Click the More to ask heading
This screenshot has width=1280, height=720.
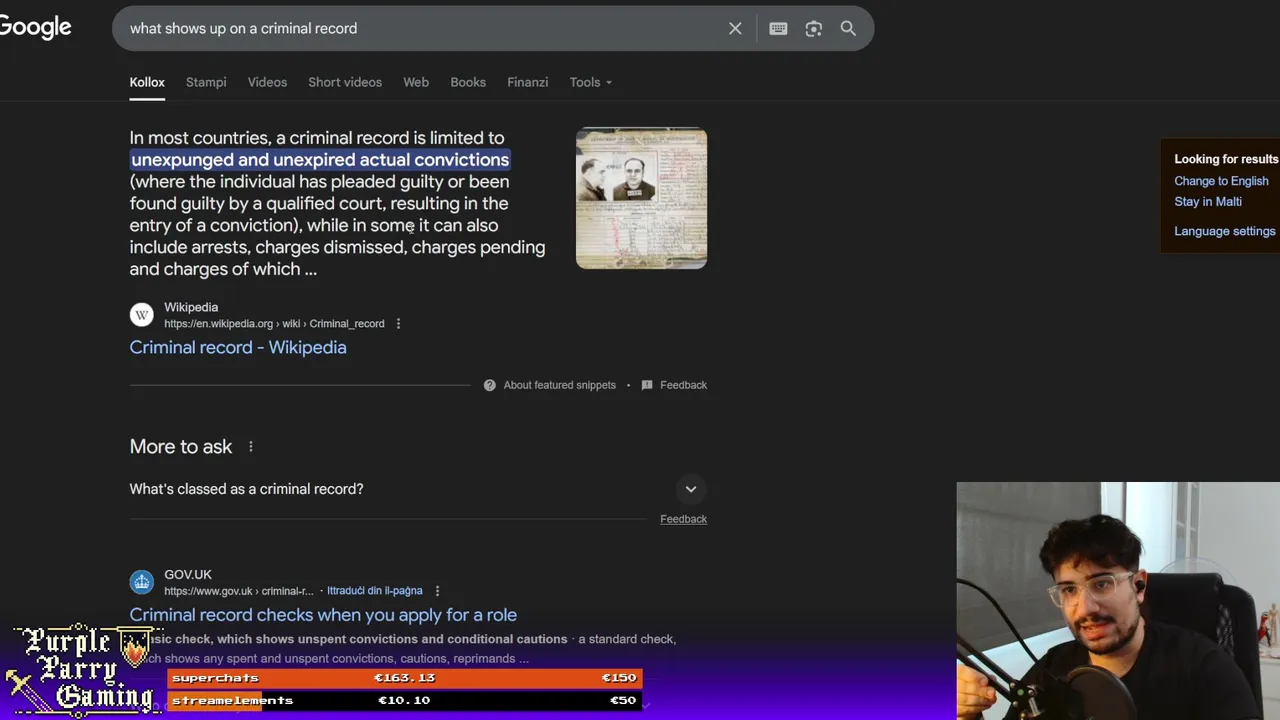point(181,447)
